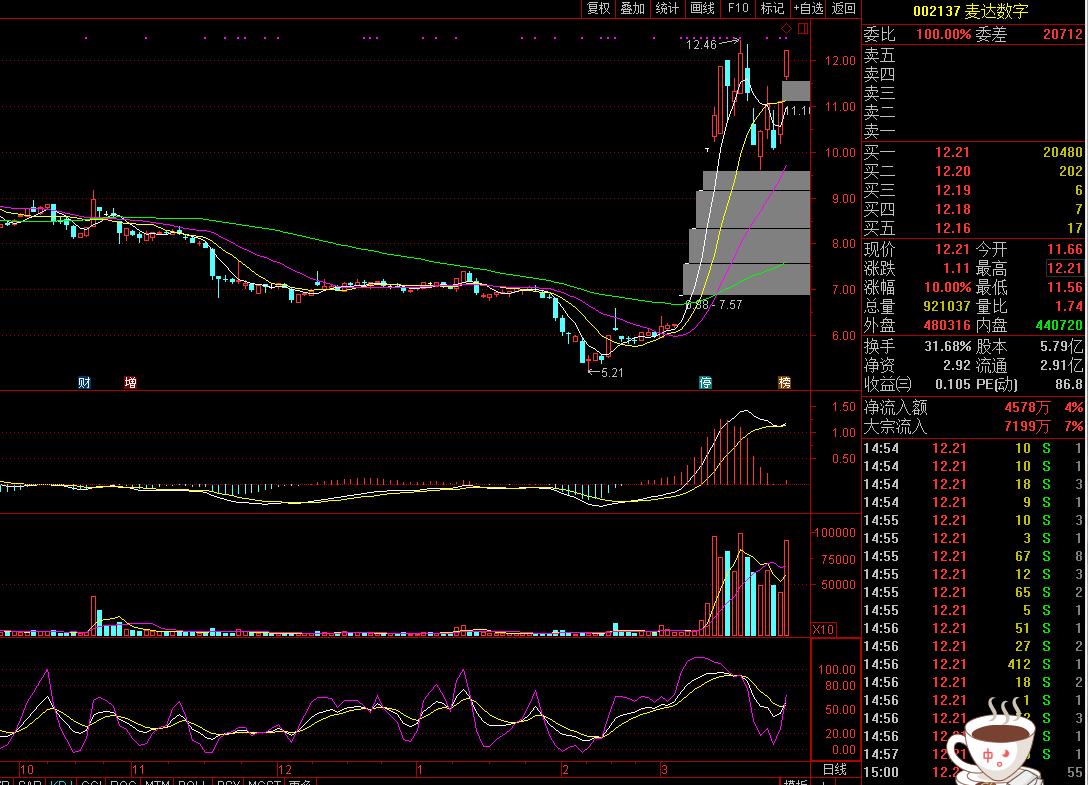
Task: Open the 叠加 overlay option
Action: pyautogui.click(x=633, y=8)
